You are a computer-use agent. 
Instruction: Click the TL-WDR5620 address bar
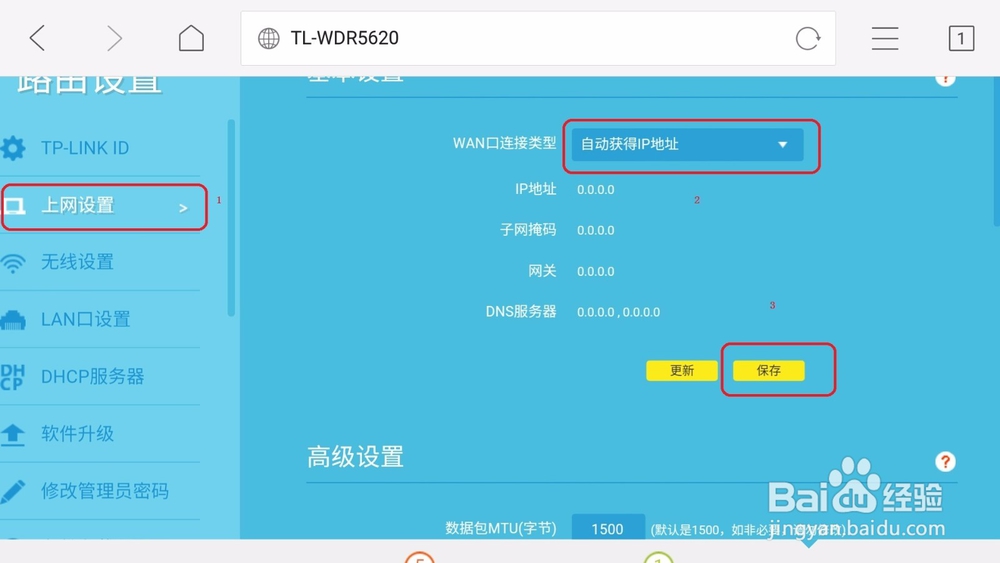click(538, 38)
